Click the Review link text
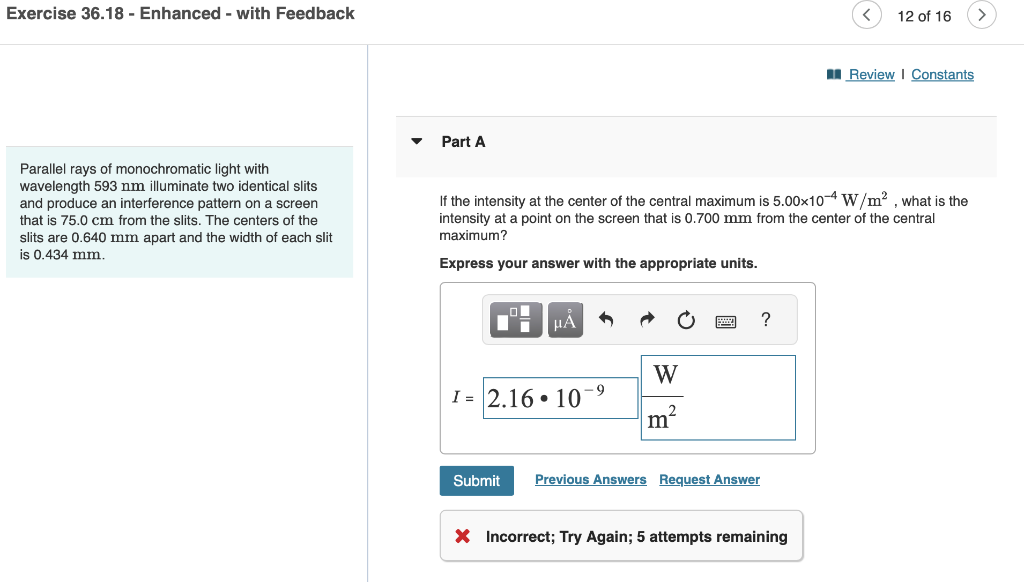The width and height of the screenshot is (1024, 582). (x=868, y=74)
